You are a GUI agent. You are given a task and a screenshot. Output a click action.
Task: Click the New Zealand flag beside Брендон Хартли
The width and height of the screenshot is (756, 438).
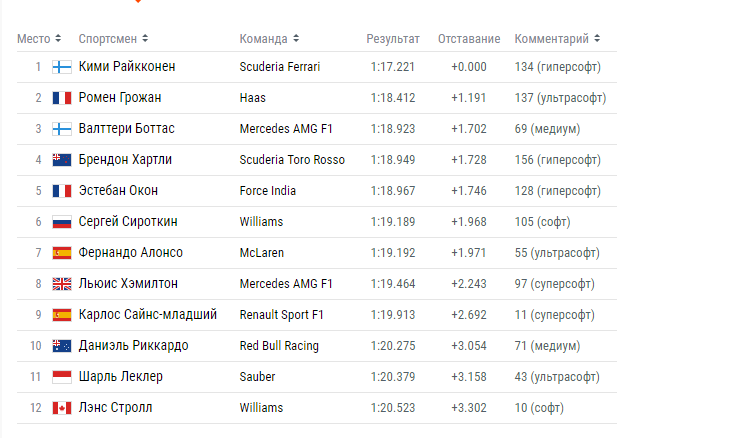tap(62, 160)
